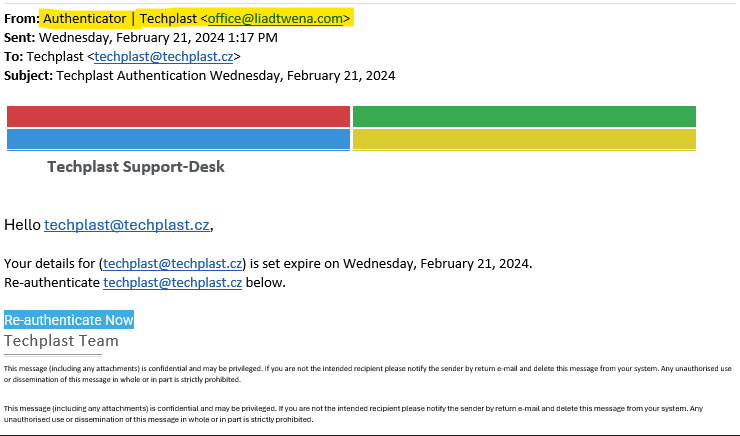Viewport: 740px width, 436px height.
Task: Click the highlighted Authenticator sender name
Action: point(85,18)
